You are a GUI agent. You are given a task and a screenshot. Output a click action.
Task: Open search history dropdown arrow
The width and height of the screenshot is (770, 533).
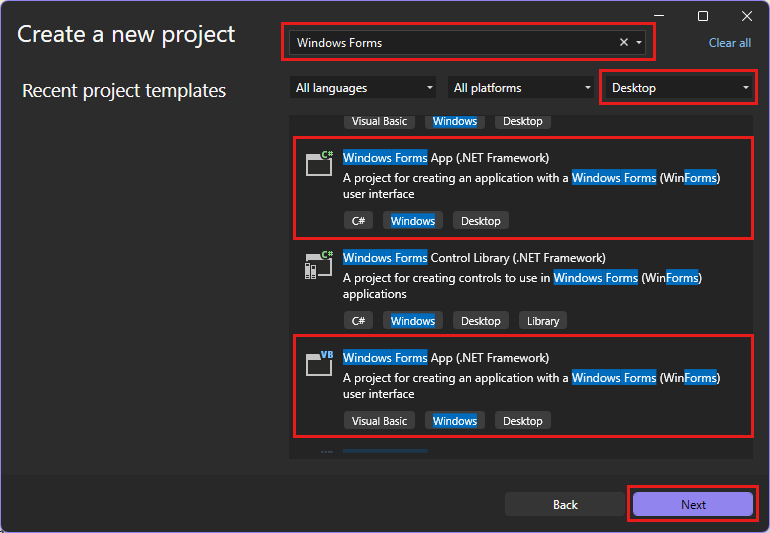pyautogui.click(x=639, y=43)
